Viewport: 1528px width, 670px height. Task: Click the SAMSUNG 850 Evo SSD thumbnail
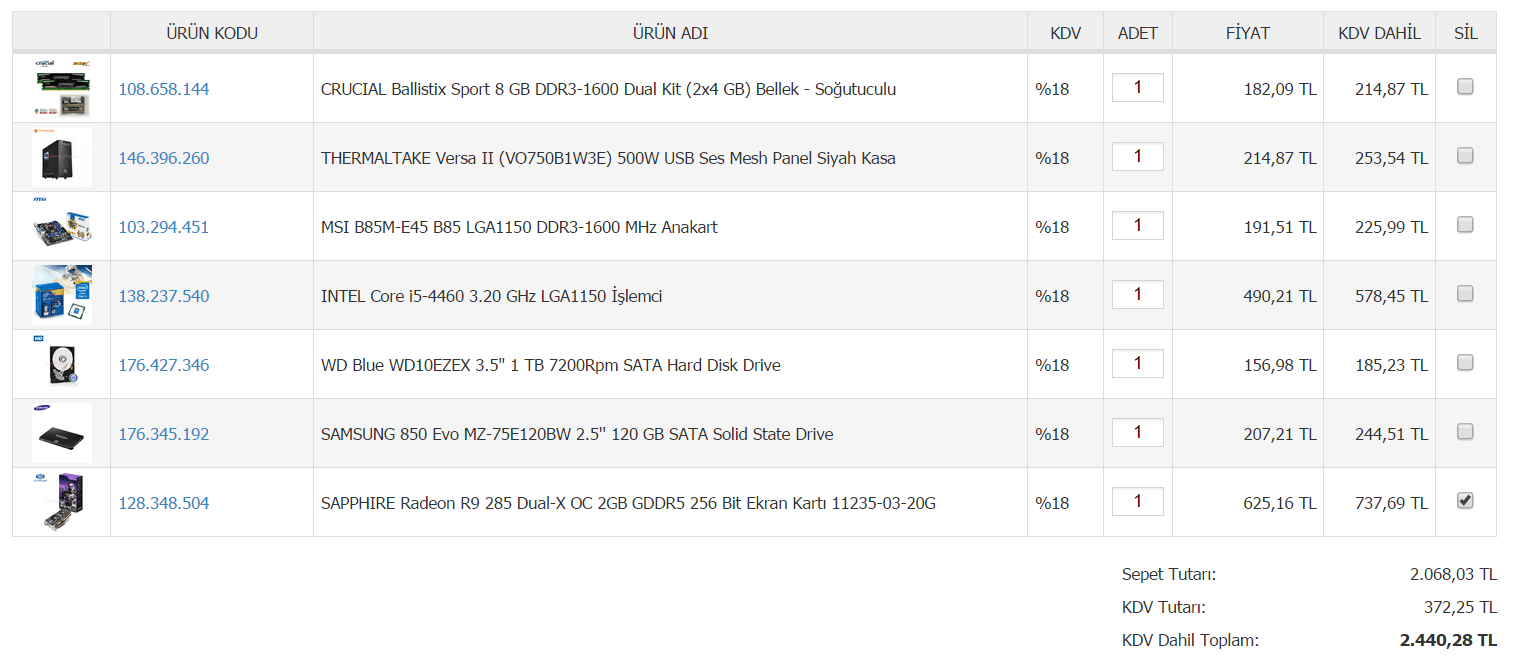point(62,433)
